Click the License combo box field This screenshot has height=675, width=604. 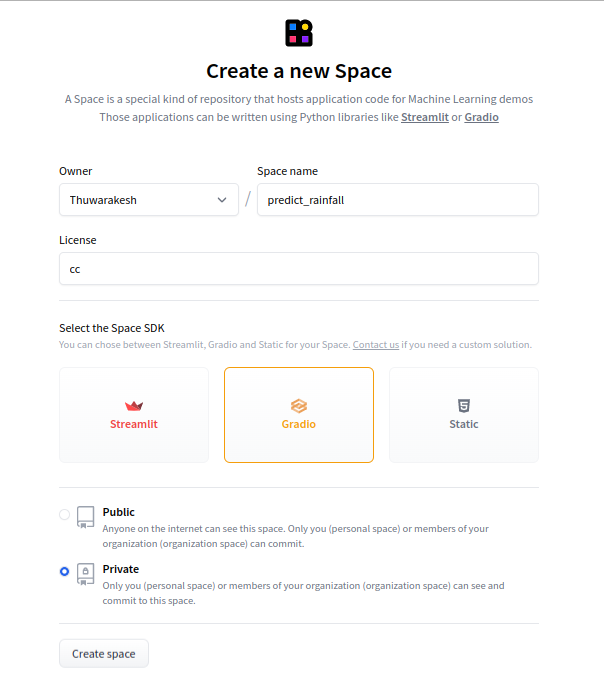click(x=298, y=268)
